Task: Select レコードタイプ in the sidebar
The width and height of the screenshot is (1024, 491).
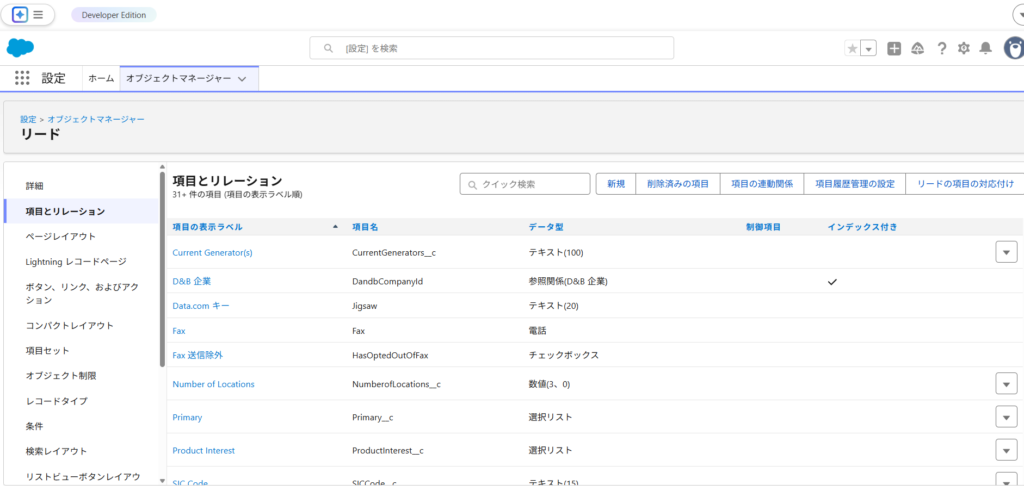Action: tap(57, 401)
